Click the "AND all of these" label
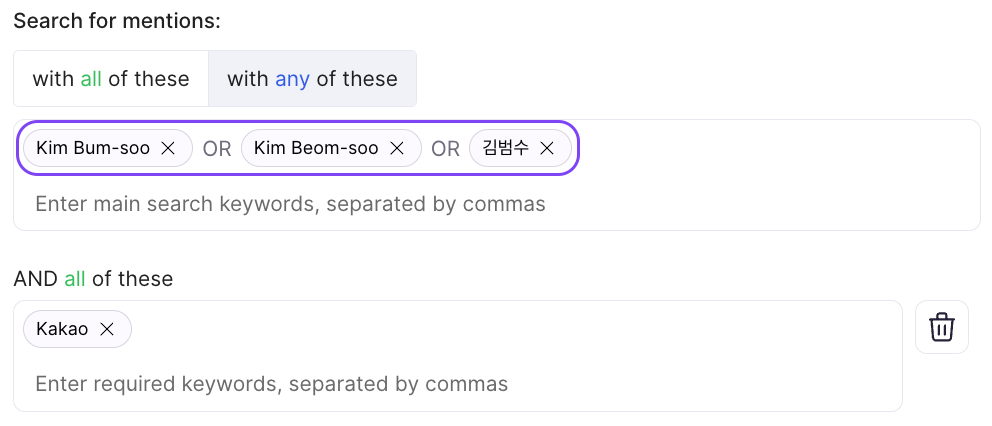 tap(93, 279)
